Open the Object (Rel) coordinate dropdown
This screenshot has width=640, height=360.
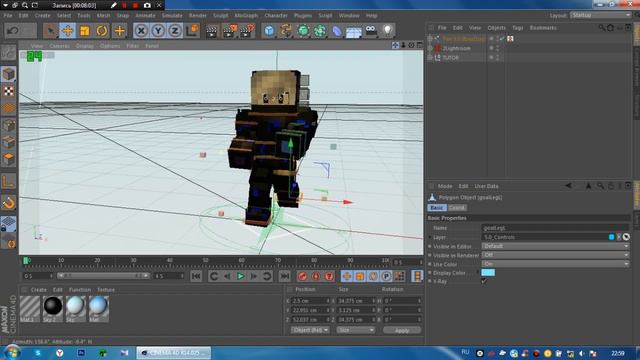tap(310, 330)
